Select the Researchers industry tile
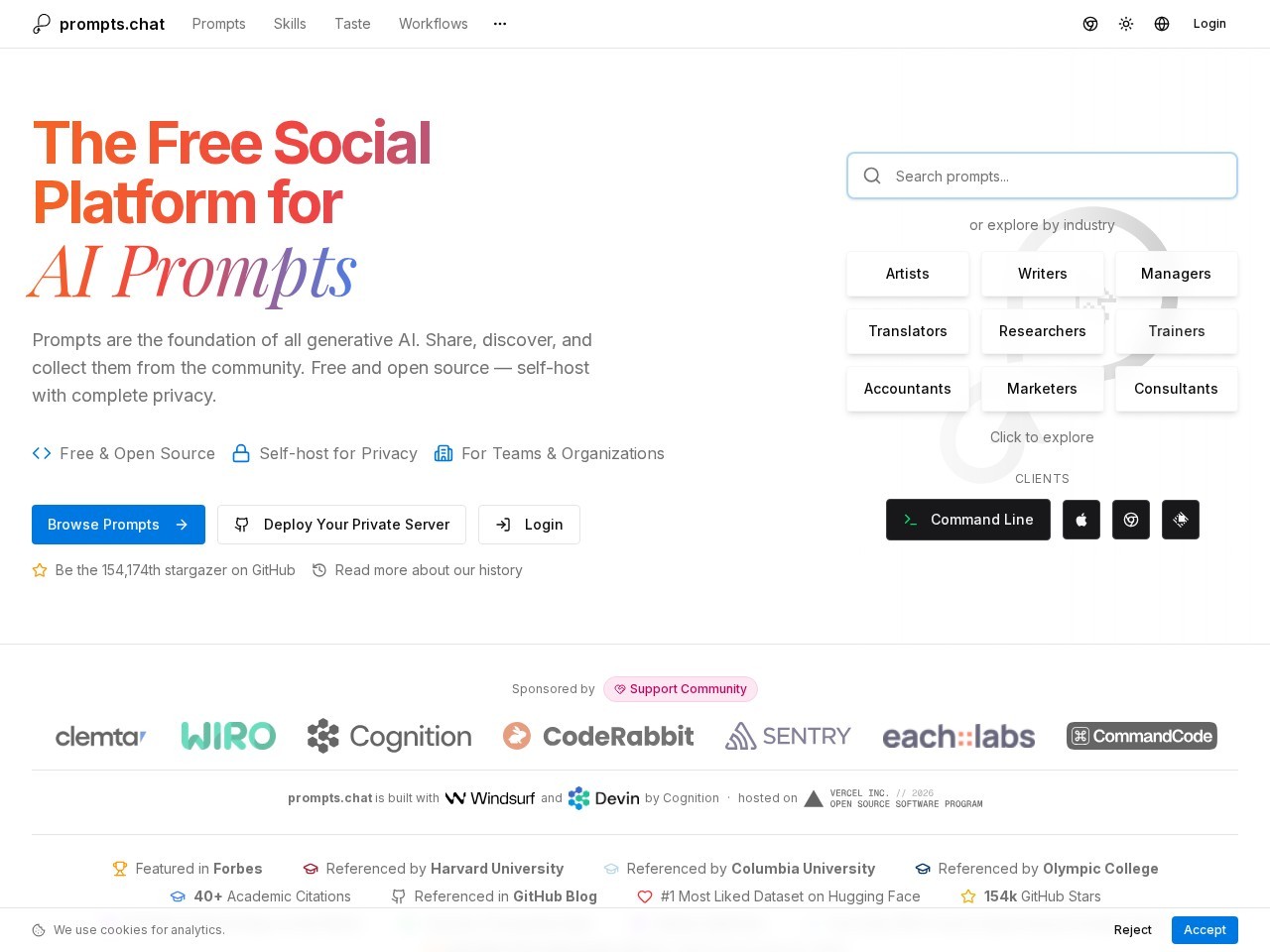 [x=1042, y=331]
